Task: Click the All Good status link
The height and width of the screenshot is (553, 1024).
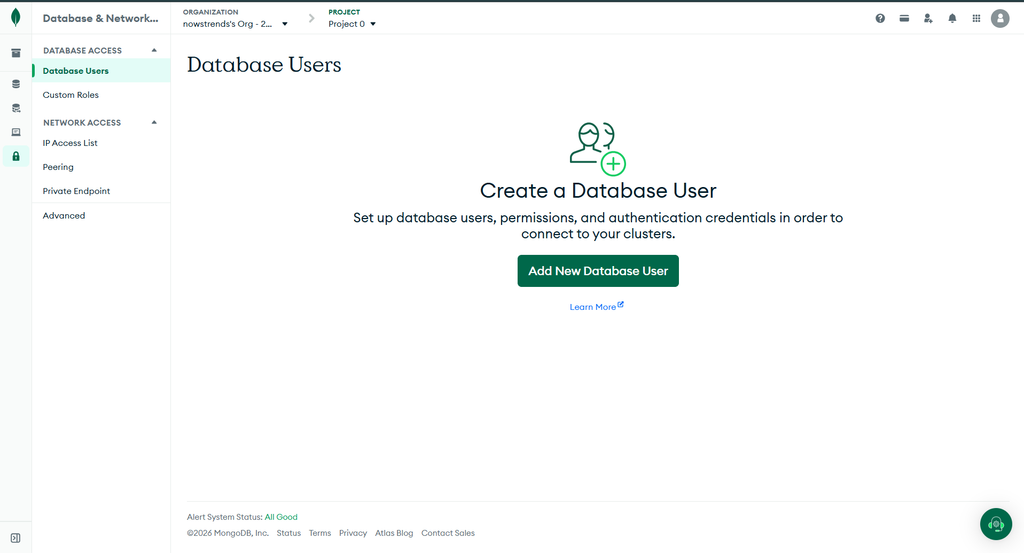Action: [x=281, y=517]
